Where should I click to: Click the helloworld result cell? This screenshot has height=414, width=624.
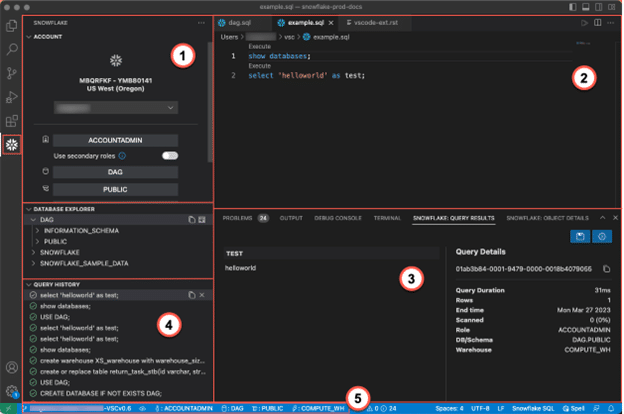[240, 268]
